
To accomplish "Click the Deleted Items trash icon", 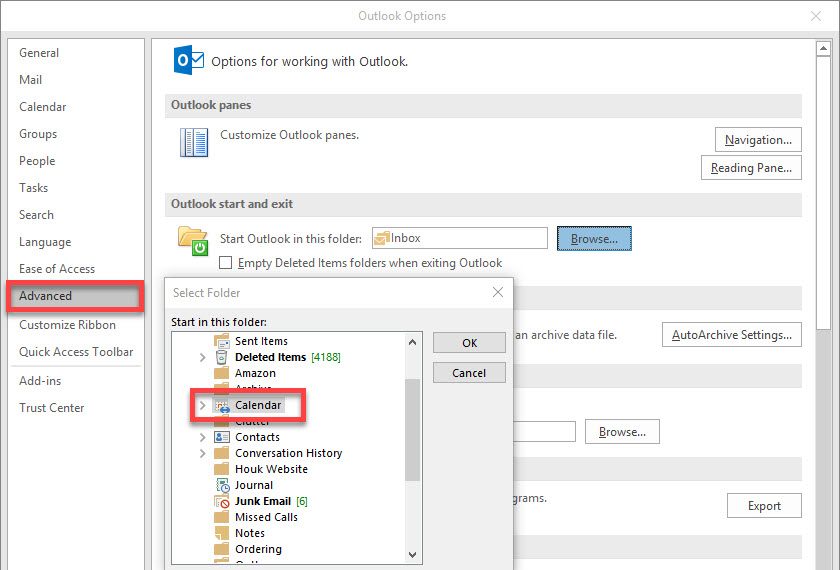I will [222, 357].
